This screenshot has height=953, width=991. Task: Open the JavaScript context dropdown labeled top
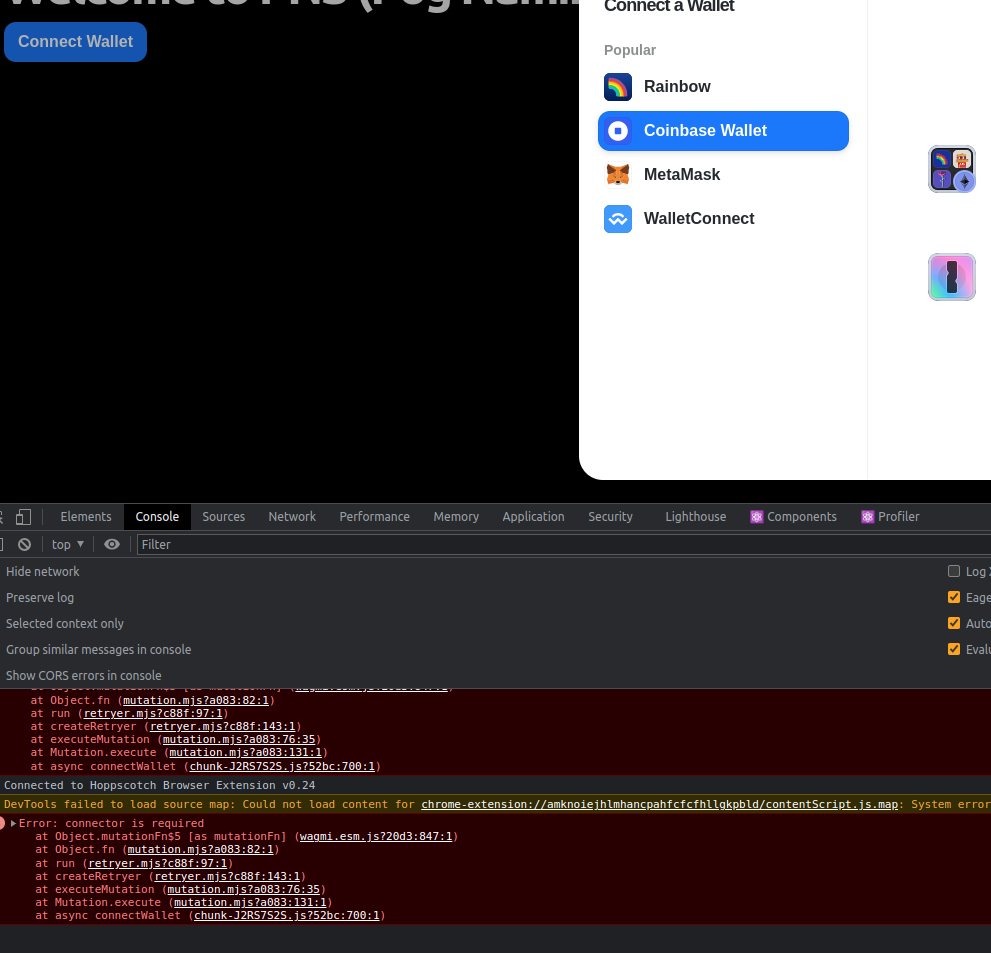pos(66,544)
